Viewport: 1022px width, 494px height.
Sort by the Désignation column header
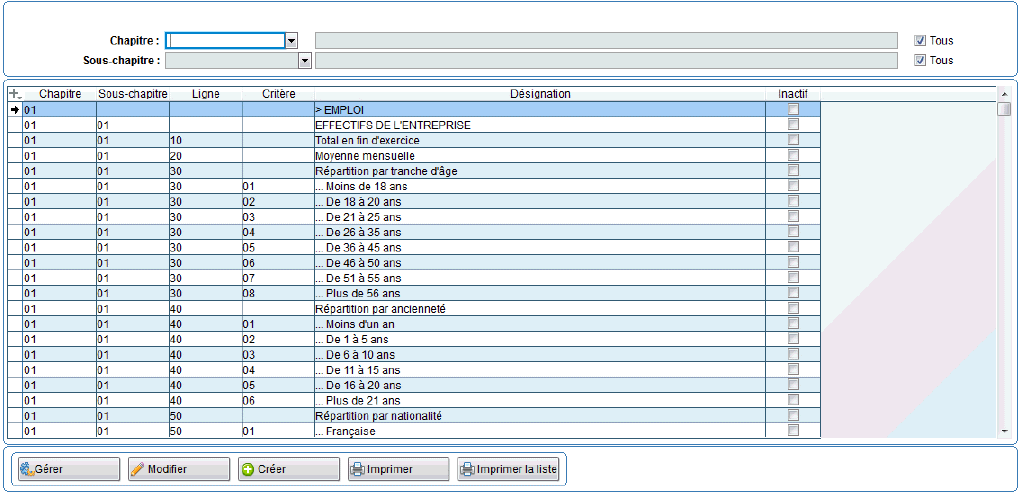coord(540,94)
